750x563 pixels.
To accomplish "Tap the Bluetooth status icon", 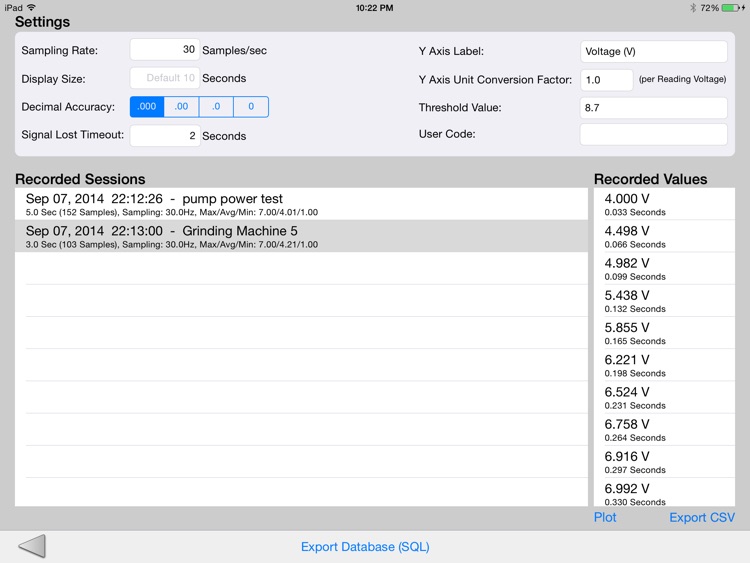I will (x=693, y=8).
